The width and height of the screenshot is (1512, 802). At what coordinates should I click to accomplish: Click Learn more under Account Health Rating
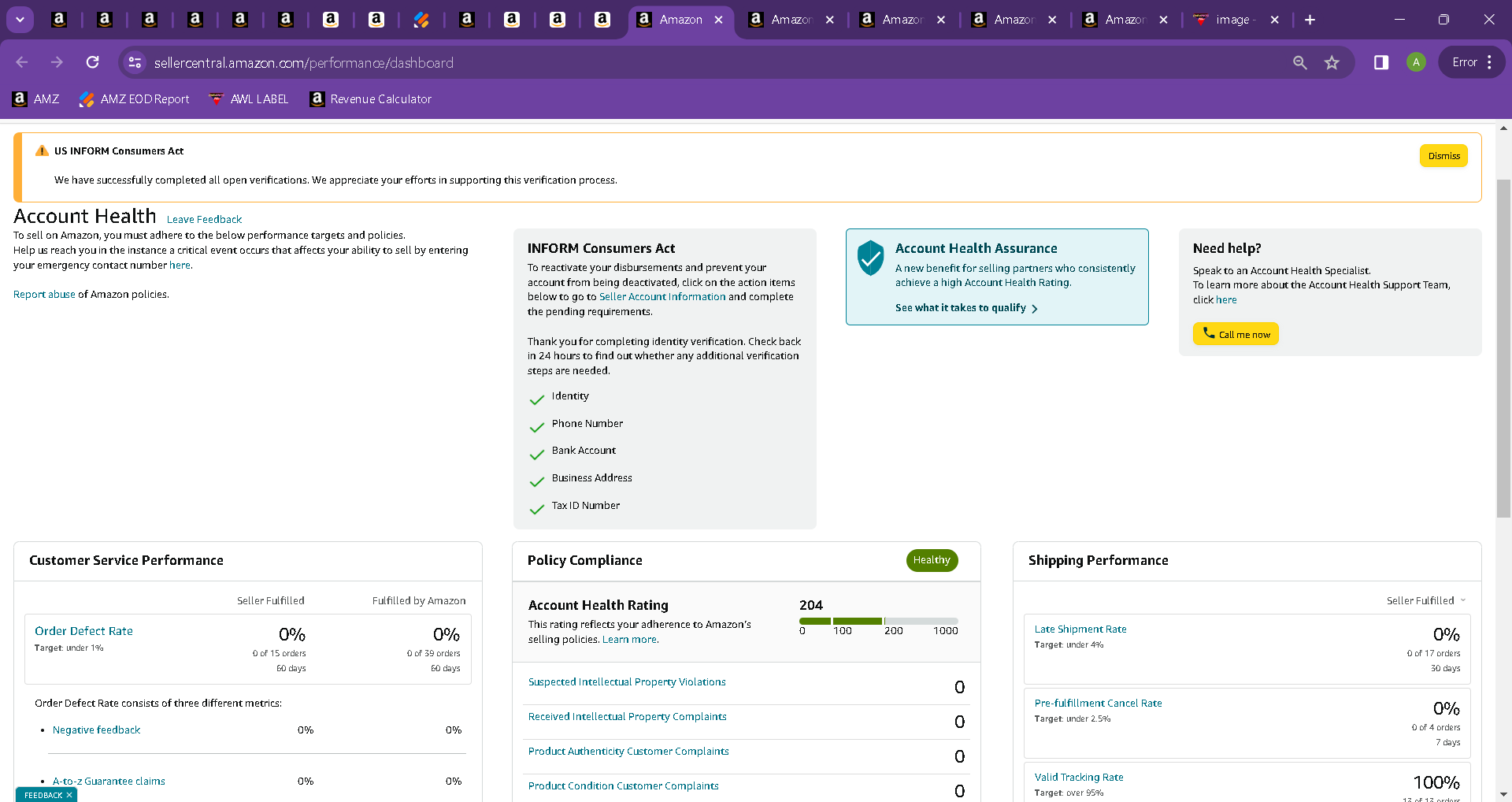(629, 640)
